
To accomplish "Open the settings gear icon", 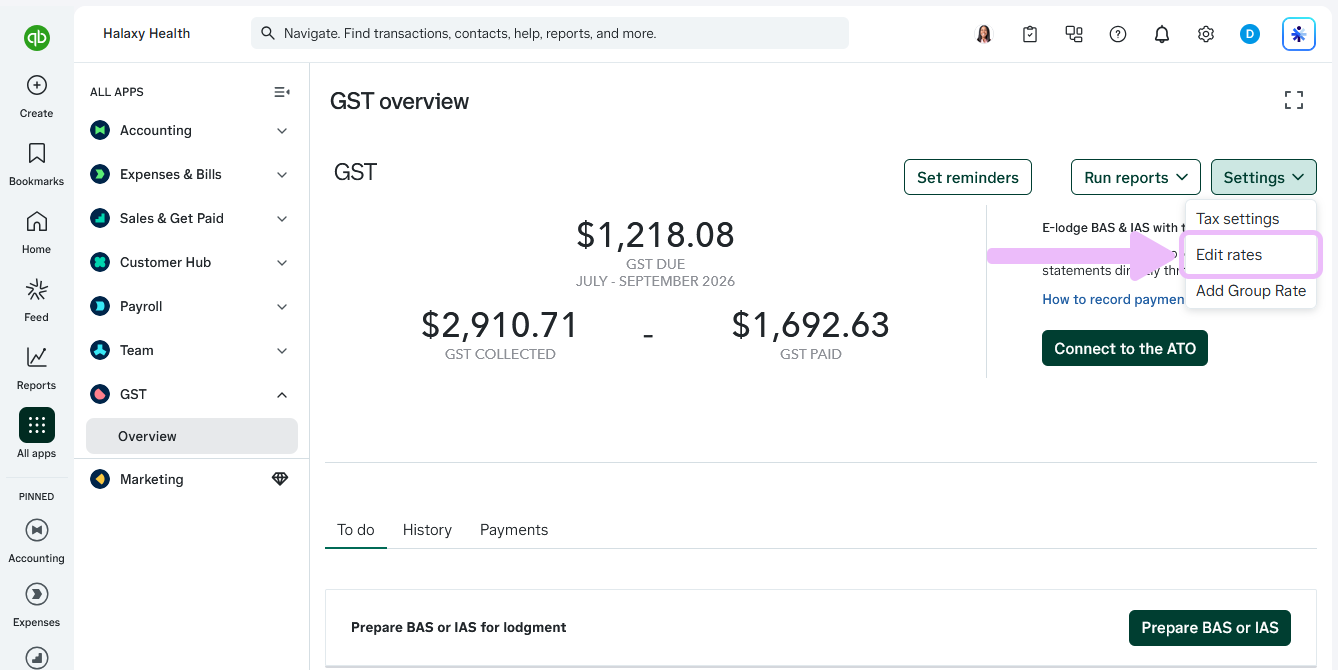I will [x=1206, y=34].
